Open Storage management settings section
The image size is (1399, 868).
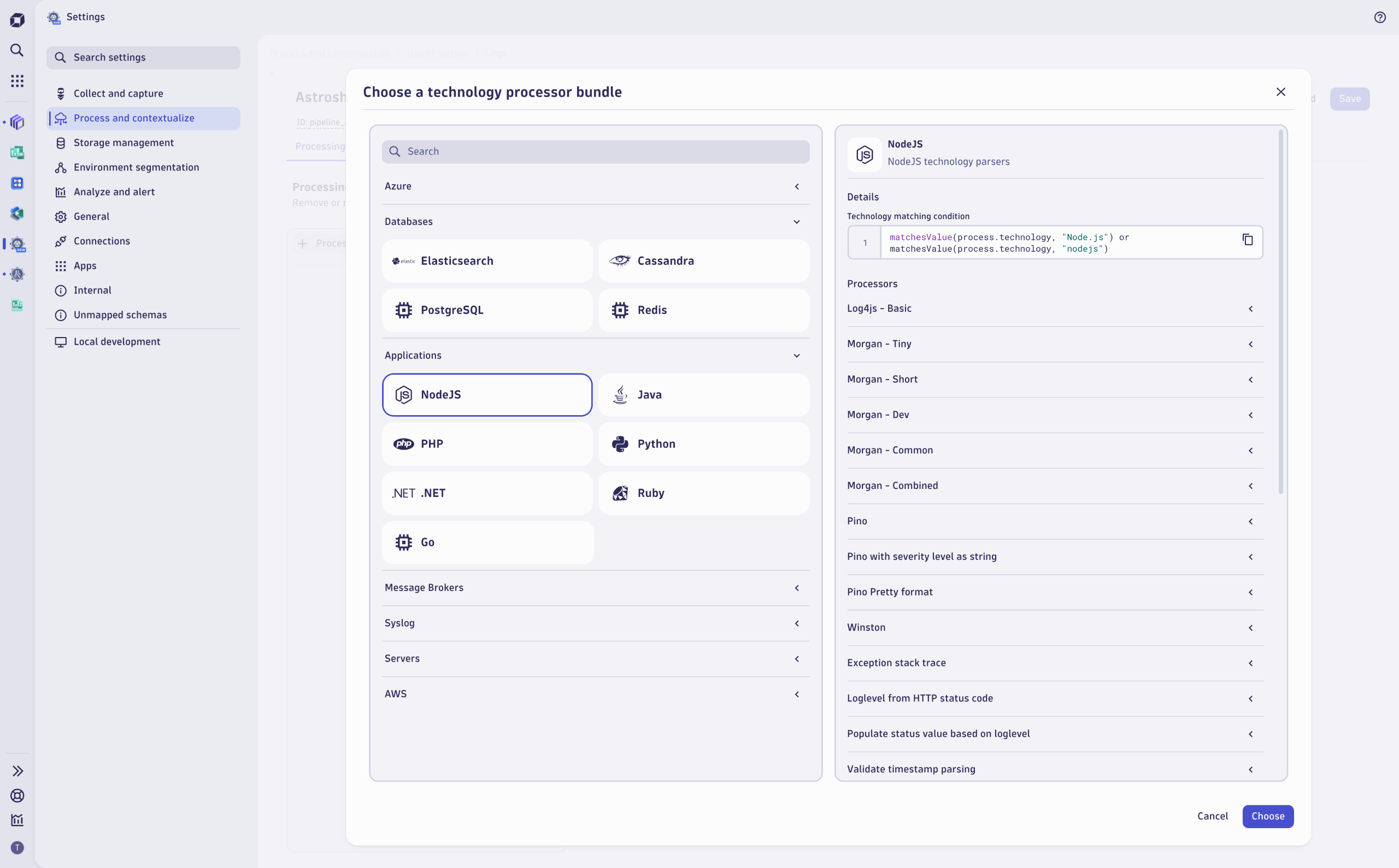[x=124, y=143]
